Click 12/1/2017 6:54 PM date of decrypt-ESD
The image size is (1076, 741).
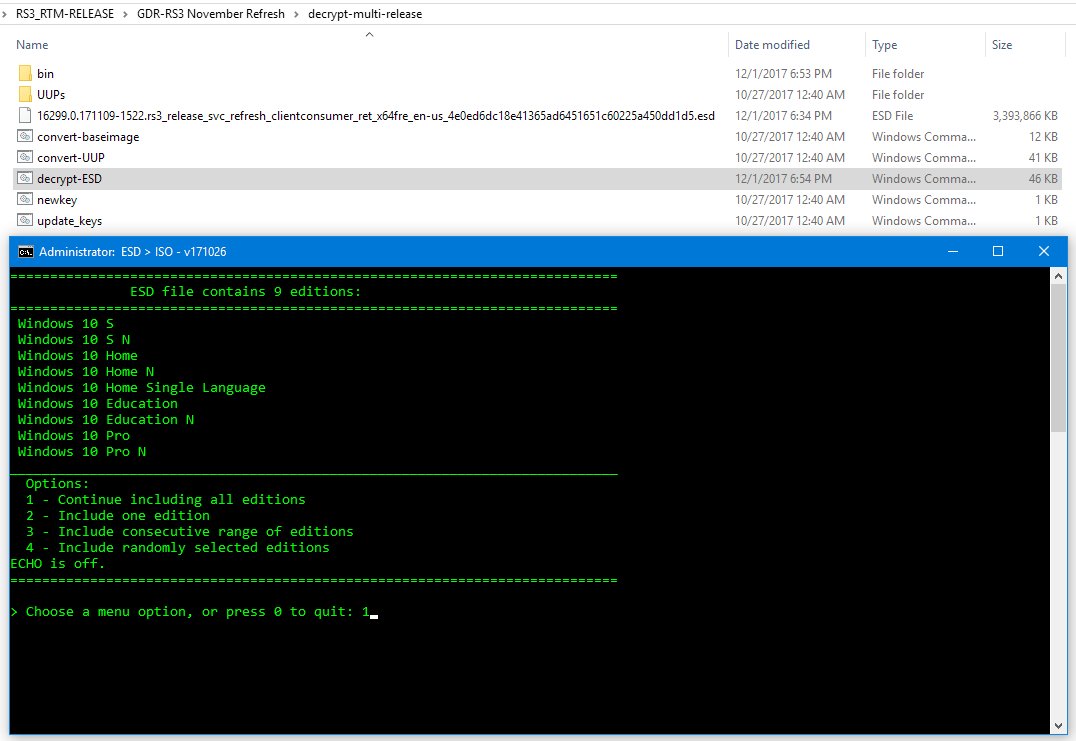(x=783, y=179)
